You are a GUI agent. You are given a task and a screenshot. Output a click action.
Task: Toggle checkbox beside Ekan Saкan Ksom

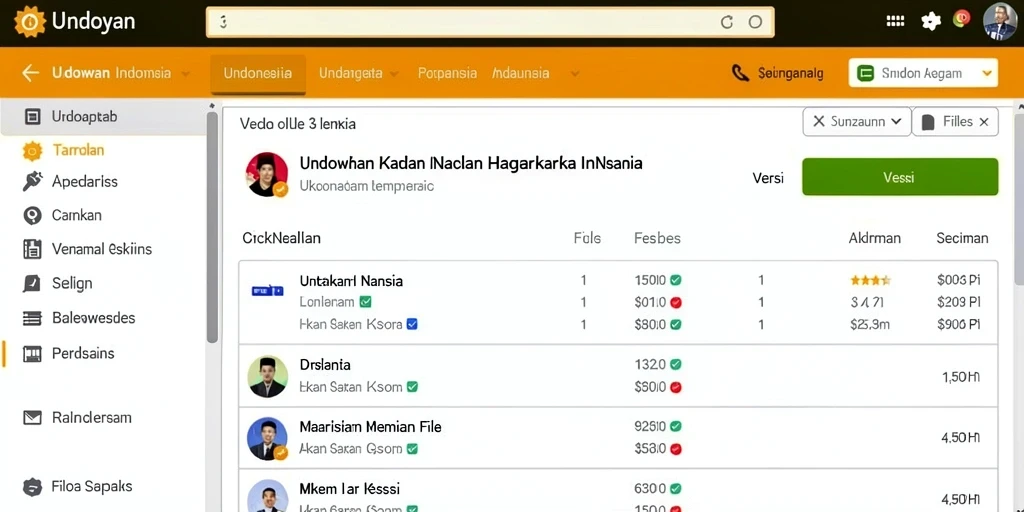point(412,387)
